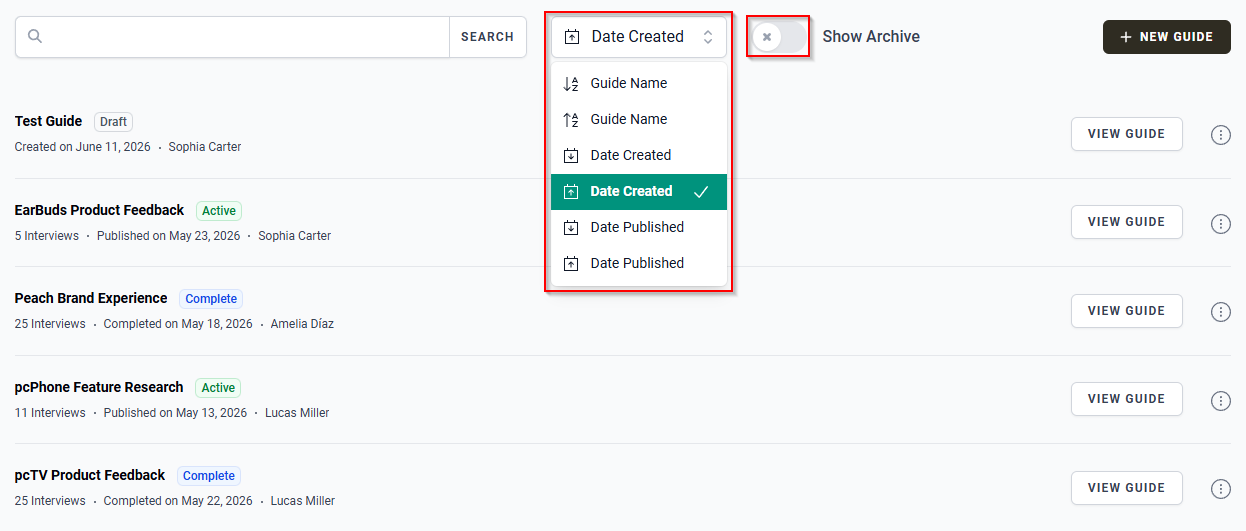
Task: Click the Active badge on pcPhone Feature Research
Action: [218, 388]
